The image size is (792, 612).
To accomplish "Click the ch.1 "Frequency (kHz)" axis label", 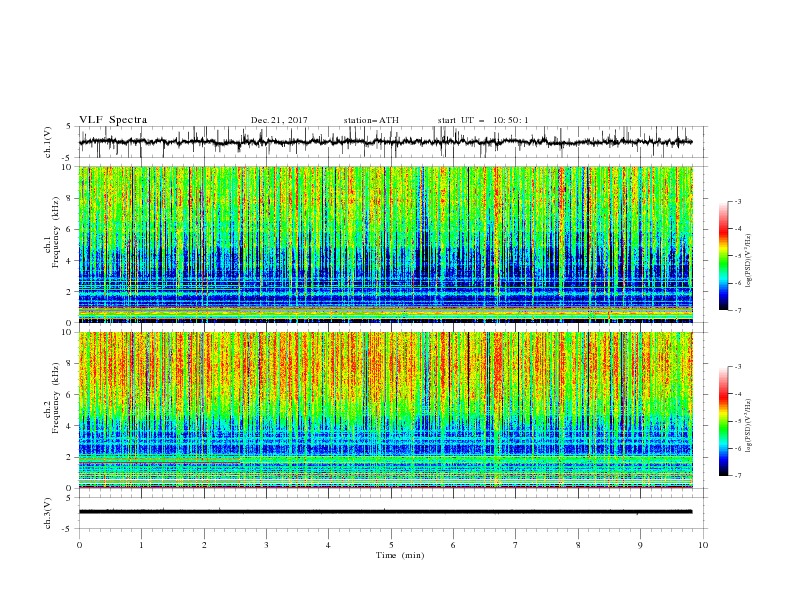I will [56, 232].
